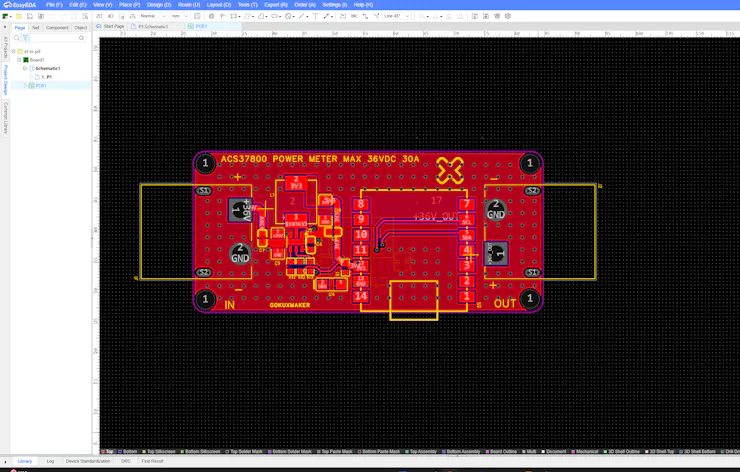The height and width of the screenshot is (472, 740).
Task: Select the circle drawing tool
Action: (288, 16)
